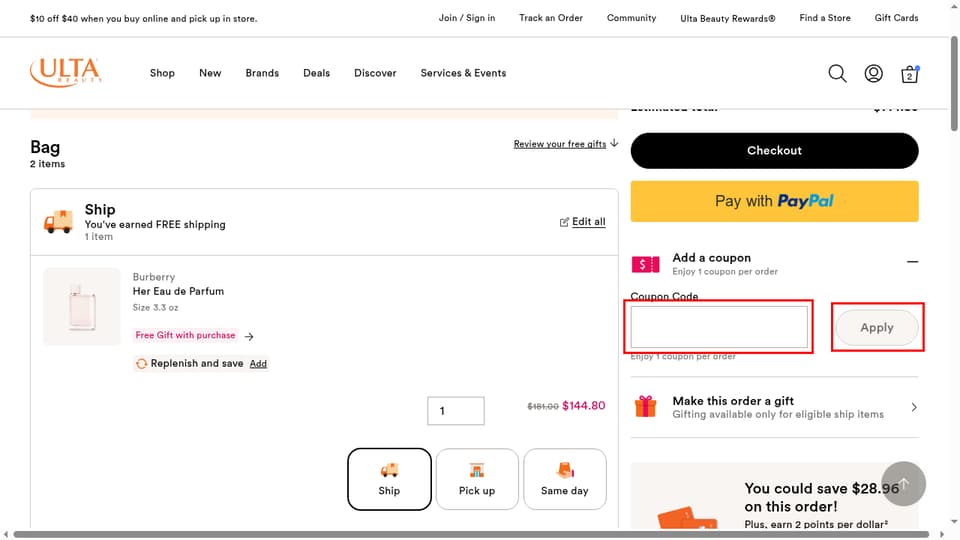Click Track an Order link
The image size is (960, 540).
551,18
